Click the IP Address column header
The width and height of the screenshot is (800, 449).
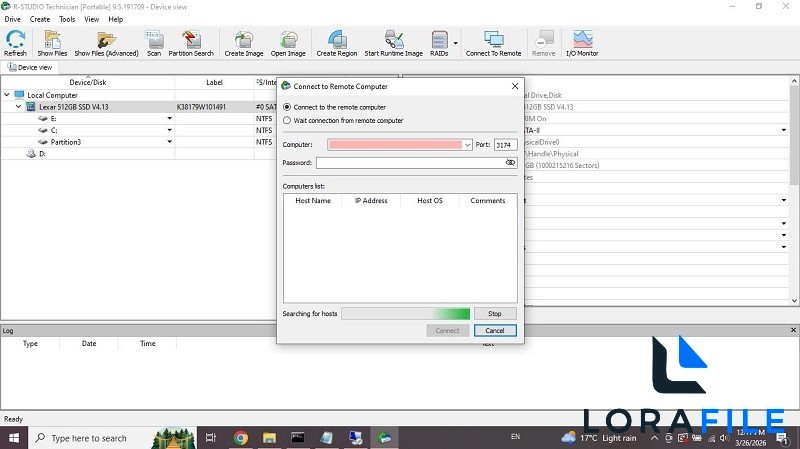click(371, 201)
